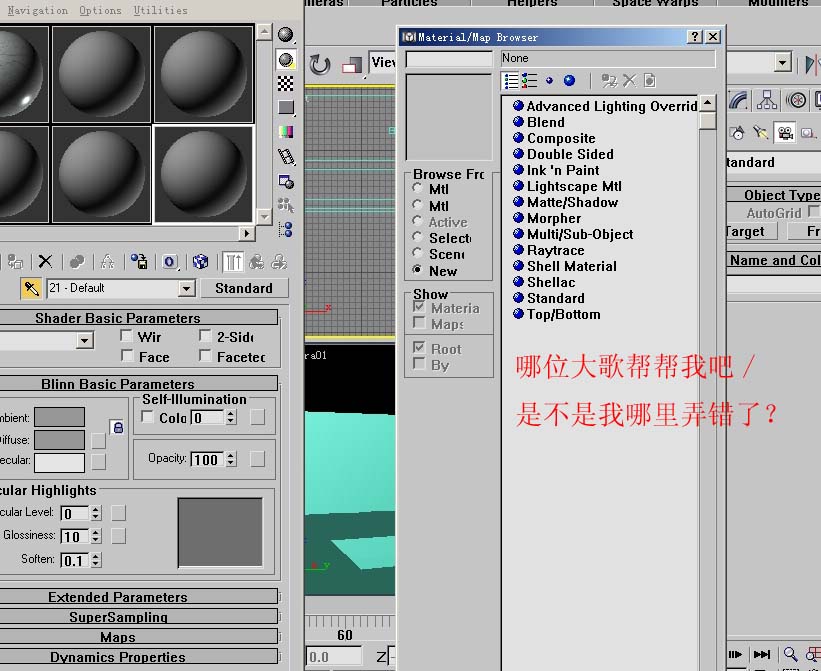Select the Lights category icon
The width and height of the screenshot is (821, 671).
(x=761, y=133)
